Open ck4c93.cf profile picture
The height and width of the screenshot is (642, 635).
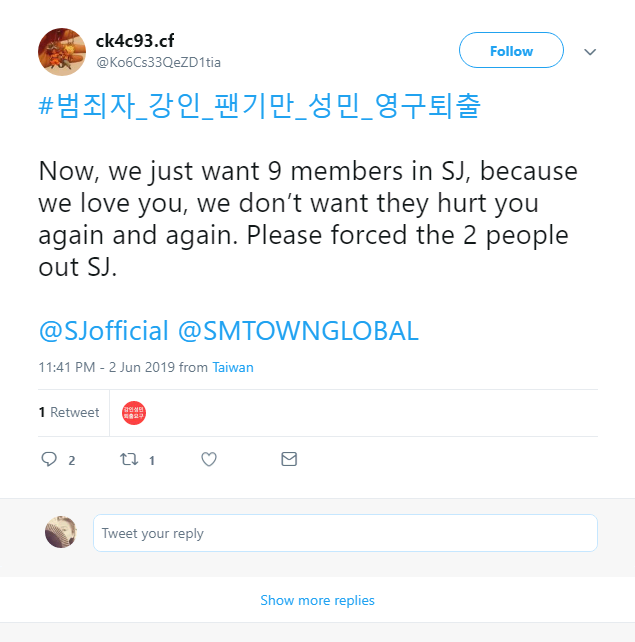(62, 52)
